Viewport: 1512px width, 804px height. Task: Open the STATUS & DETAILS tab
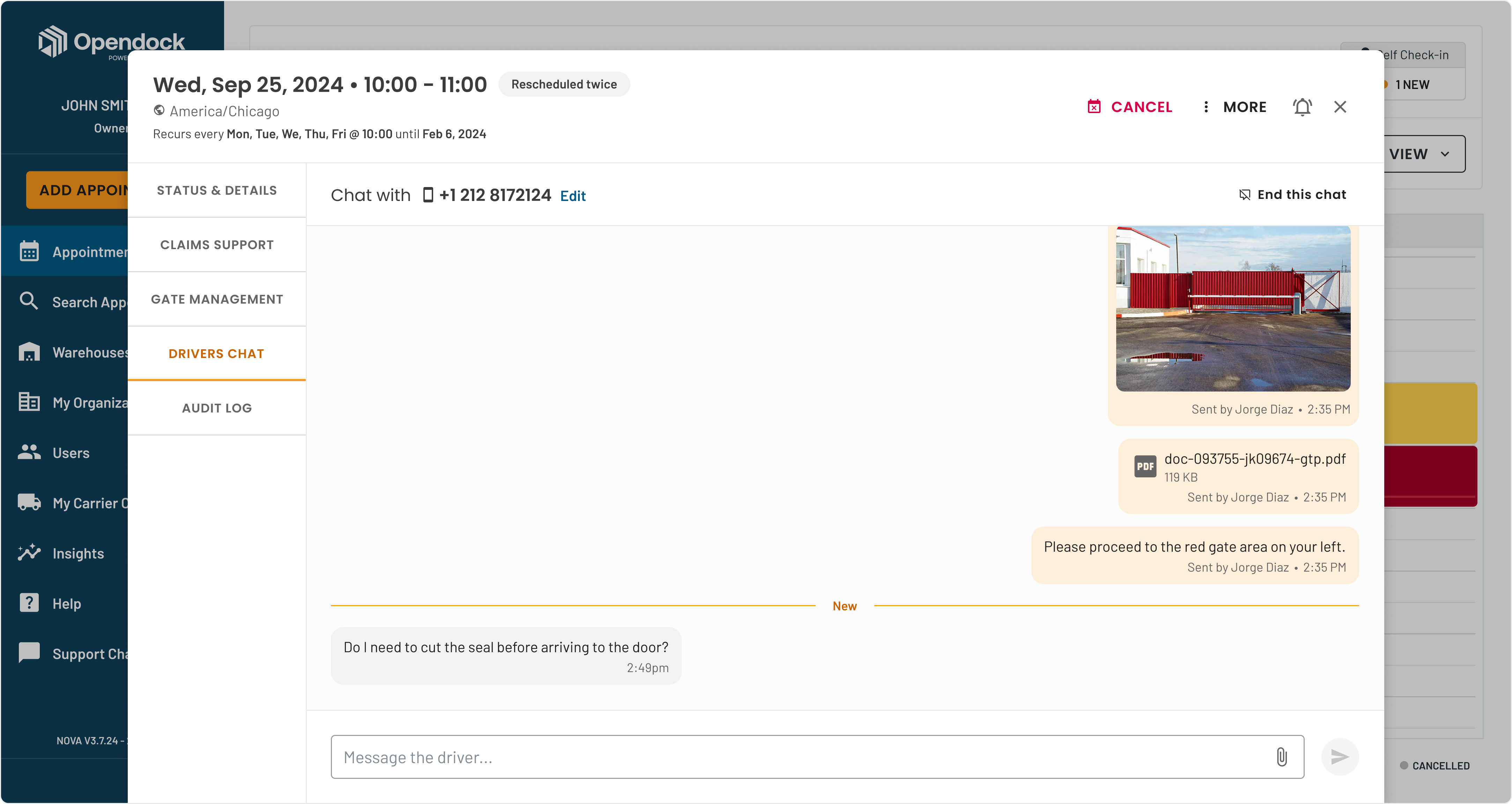pyautogui.click(x=217, y=190)
